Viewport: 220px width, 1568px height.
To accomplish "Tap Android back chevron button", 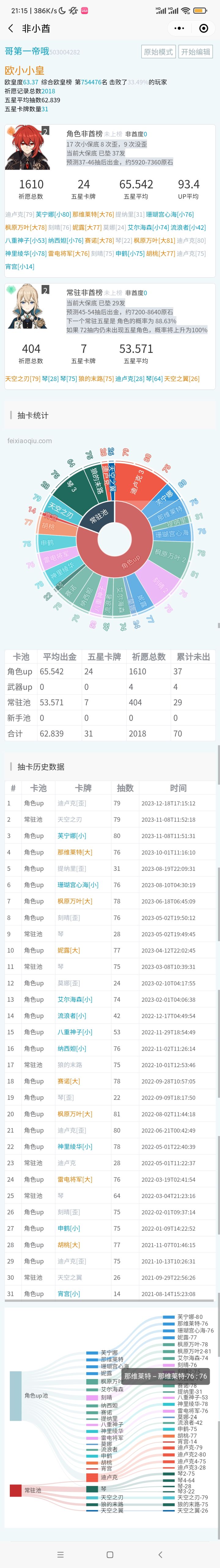I will 160,1554.
